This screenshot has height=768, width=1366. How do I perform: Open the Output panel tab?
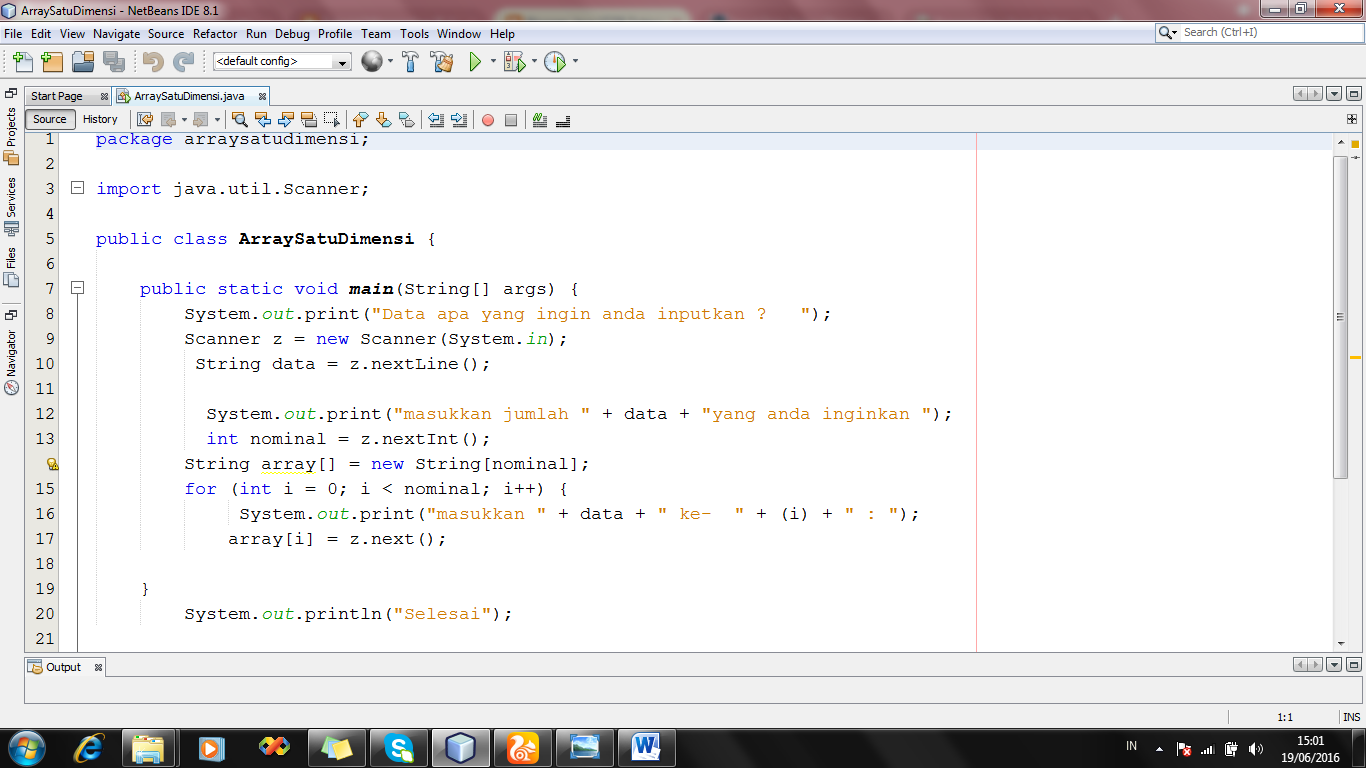click(x=63, y=667)
